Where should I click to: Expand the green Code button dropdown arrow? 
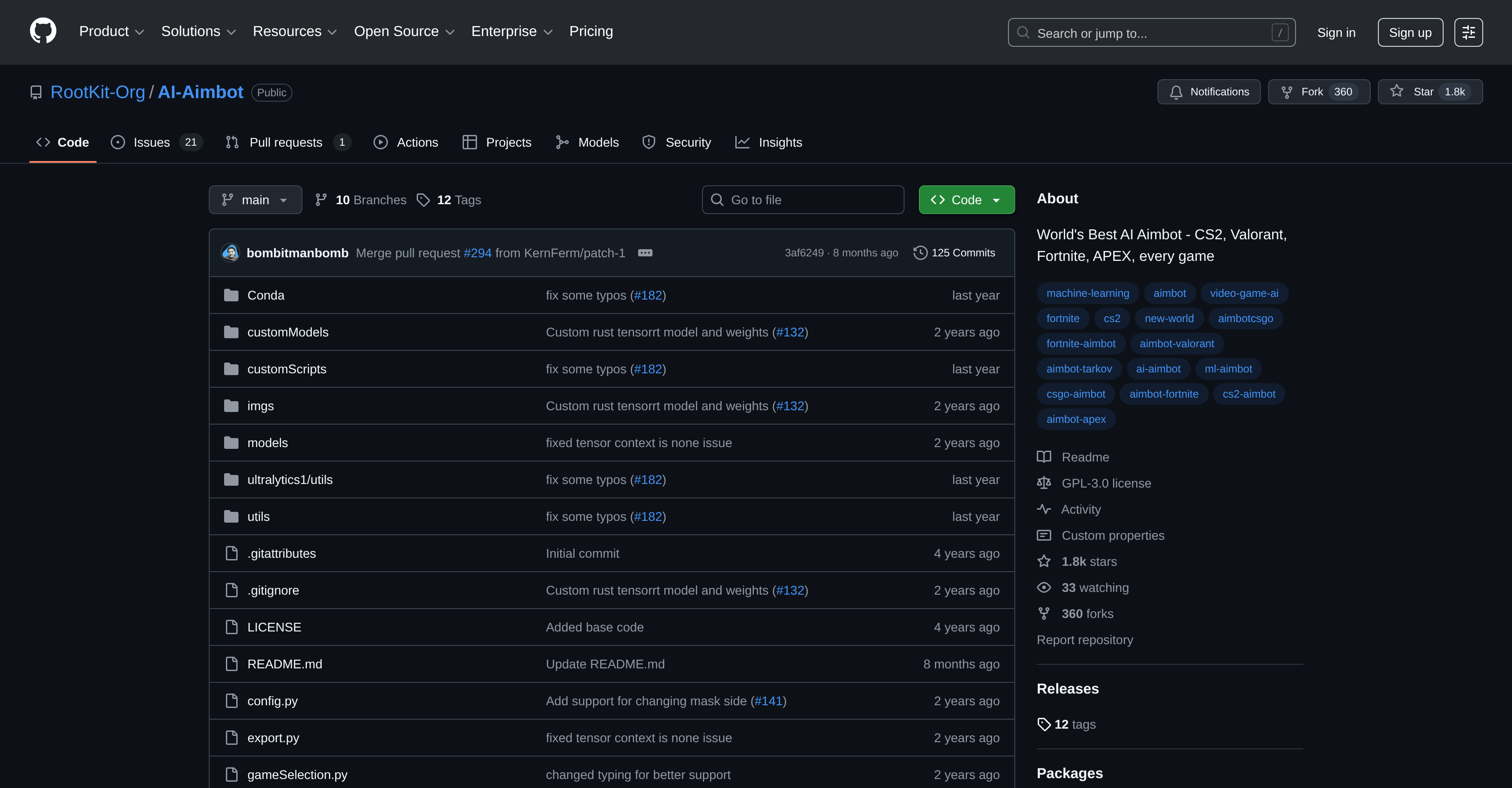pyautogui.click(x=996, y=200)
